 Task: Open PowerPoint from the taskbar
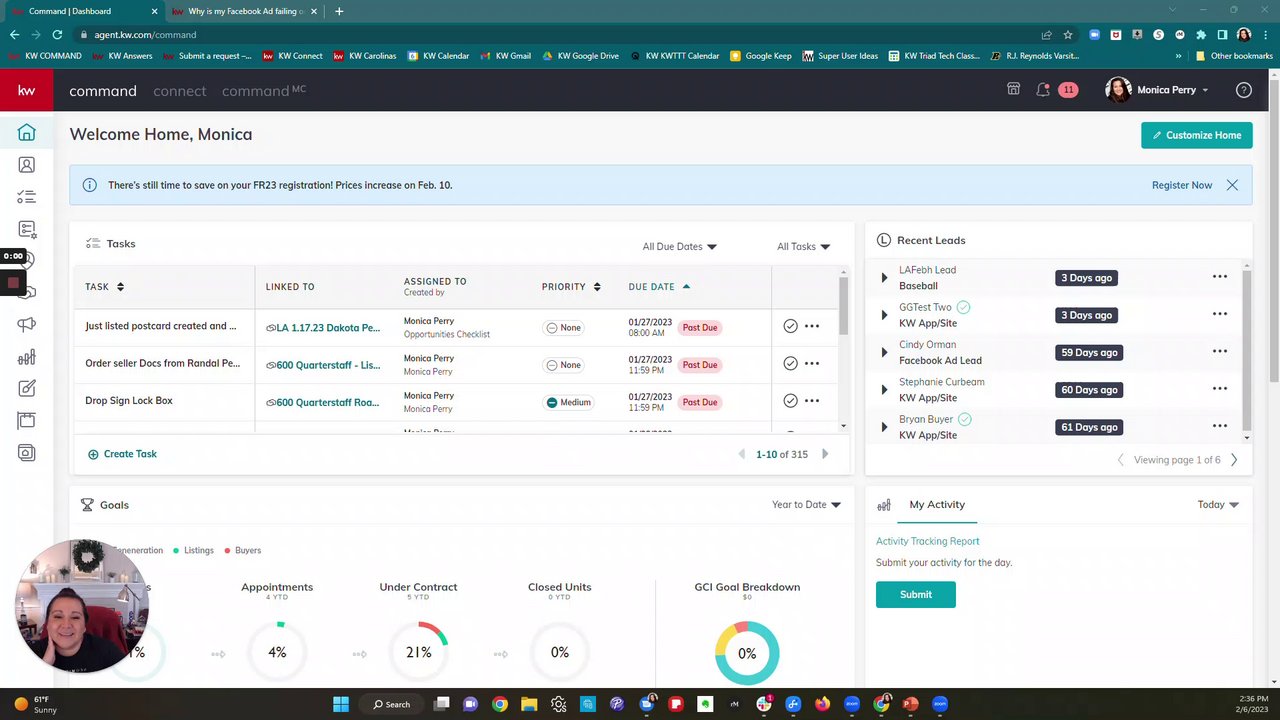(x=910, y=704)
